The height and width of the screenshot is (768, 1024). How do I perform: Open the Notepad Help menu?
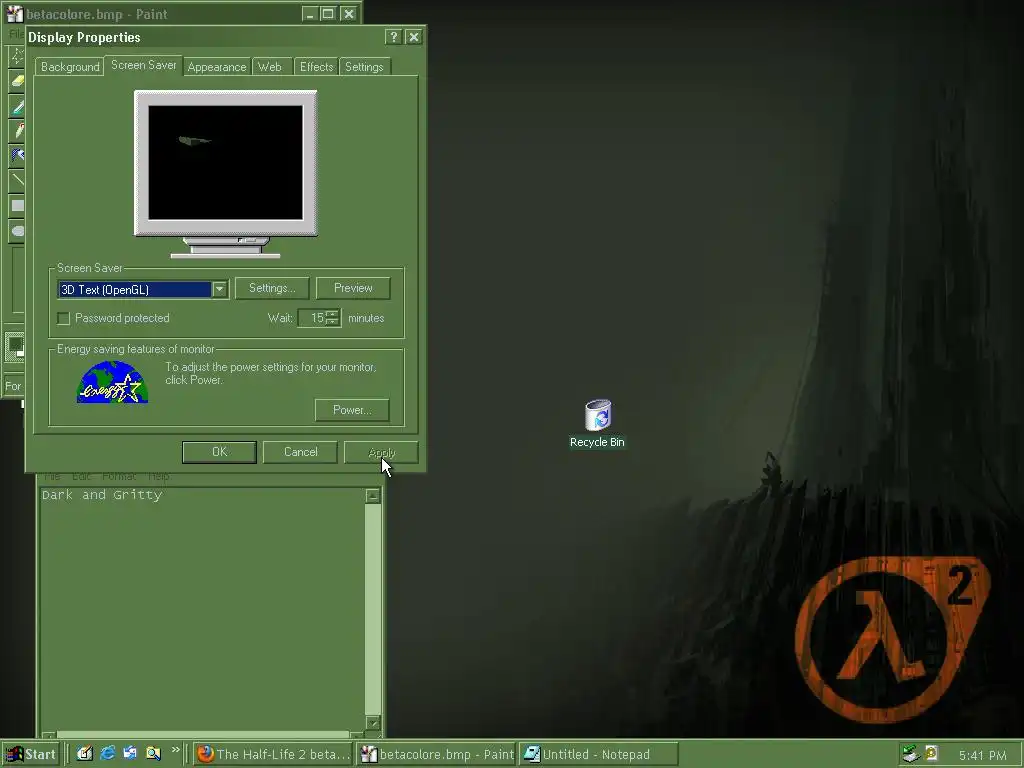[x=159, y=476]
